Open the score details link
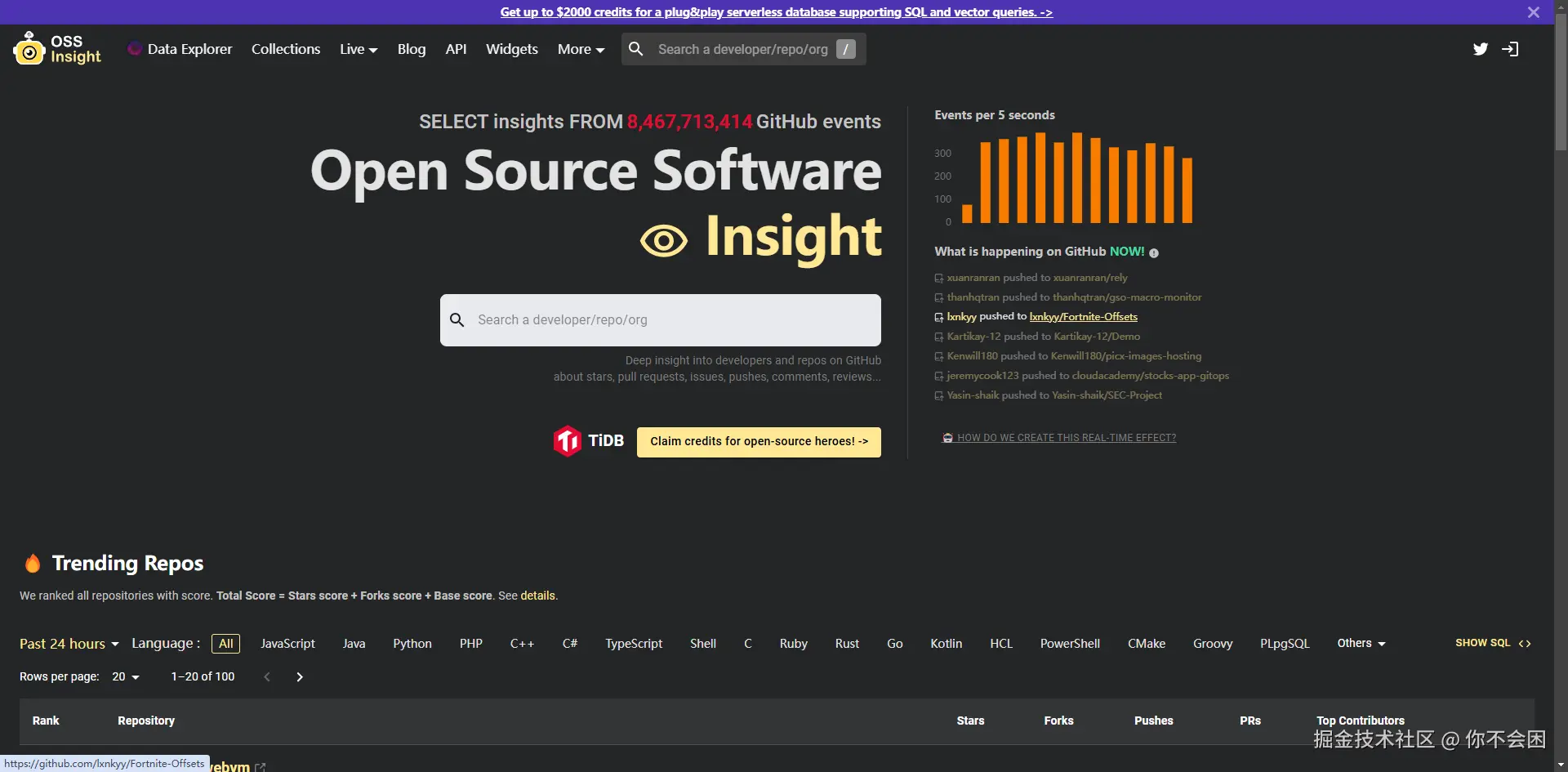This screenshot has height=772, width=1568. 537,596
